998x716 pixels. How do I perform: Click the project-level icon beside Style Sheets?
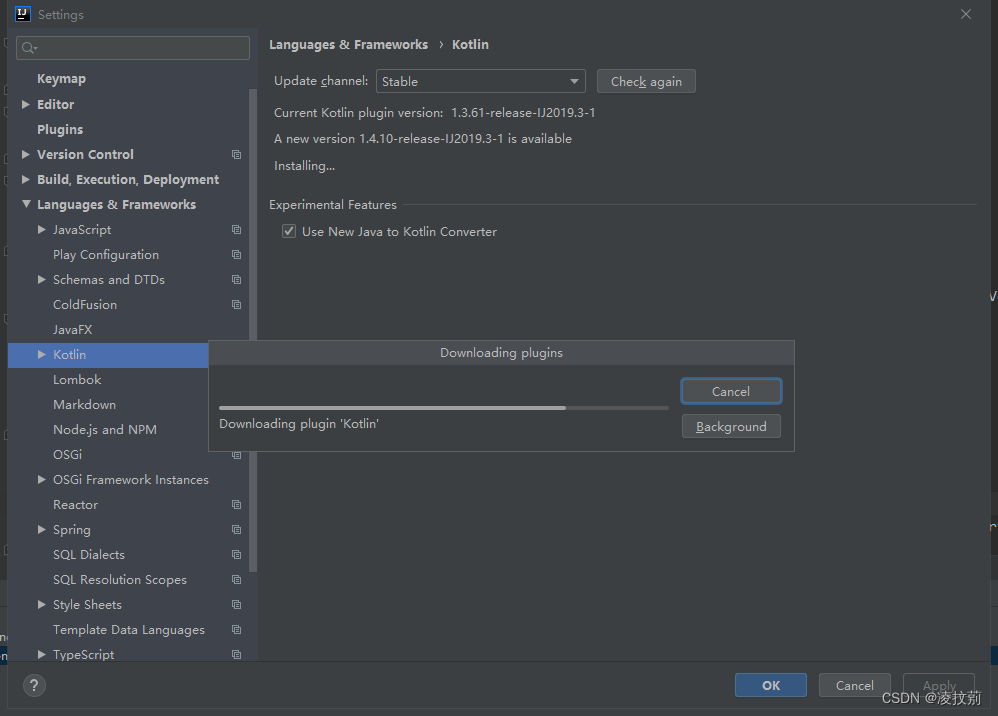(x=236, y=605)
